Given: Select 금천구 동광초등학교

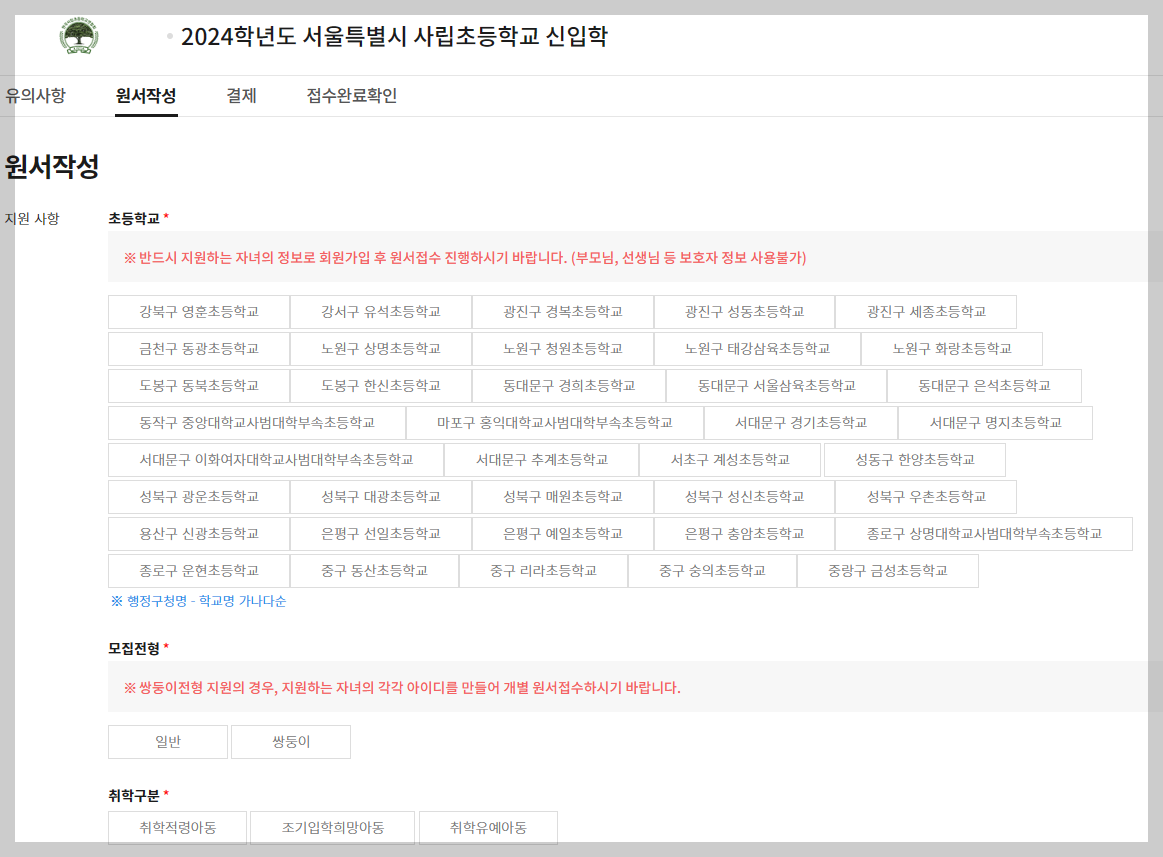Looking at the screenshot, I should [199, 349].
